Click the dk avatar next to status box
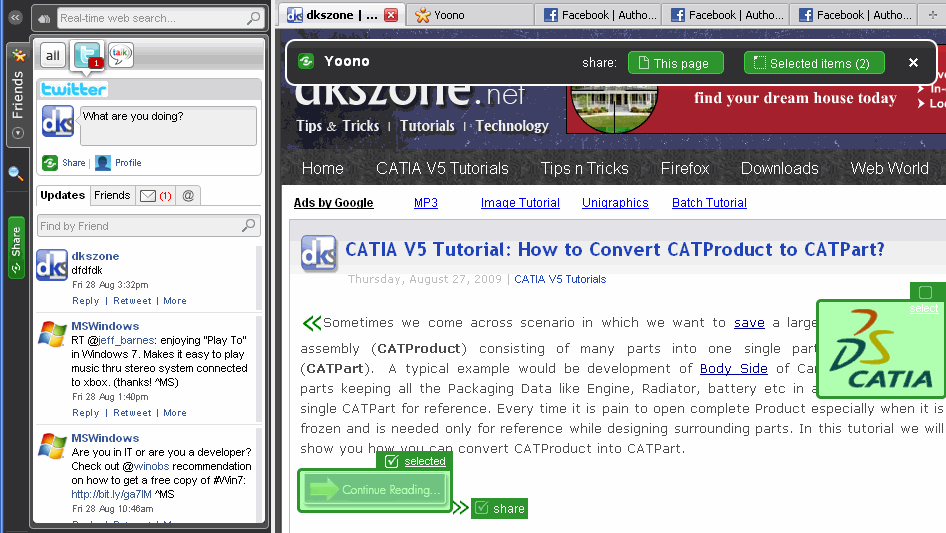The width and height of the screenshot is (946, 533). pos(58,121)
